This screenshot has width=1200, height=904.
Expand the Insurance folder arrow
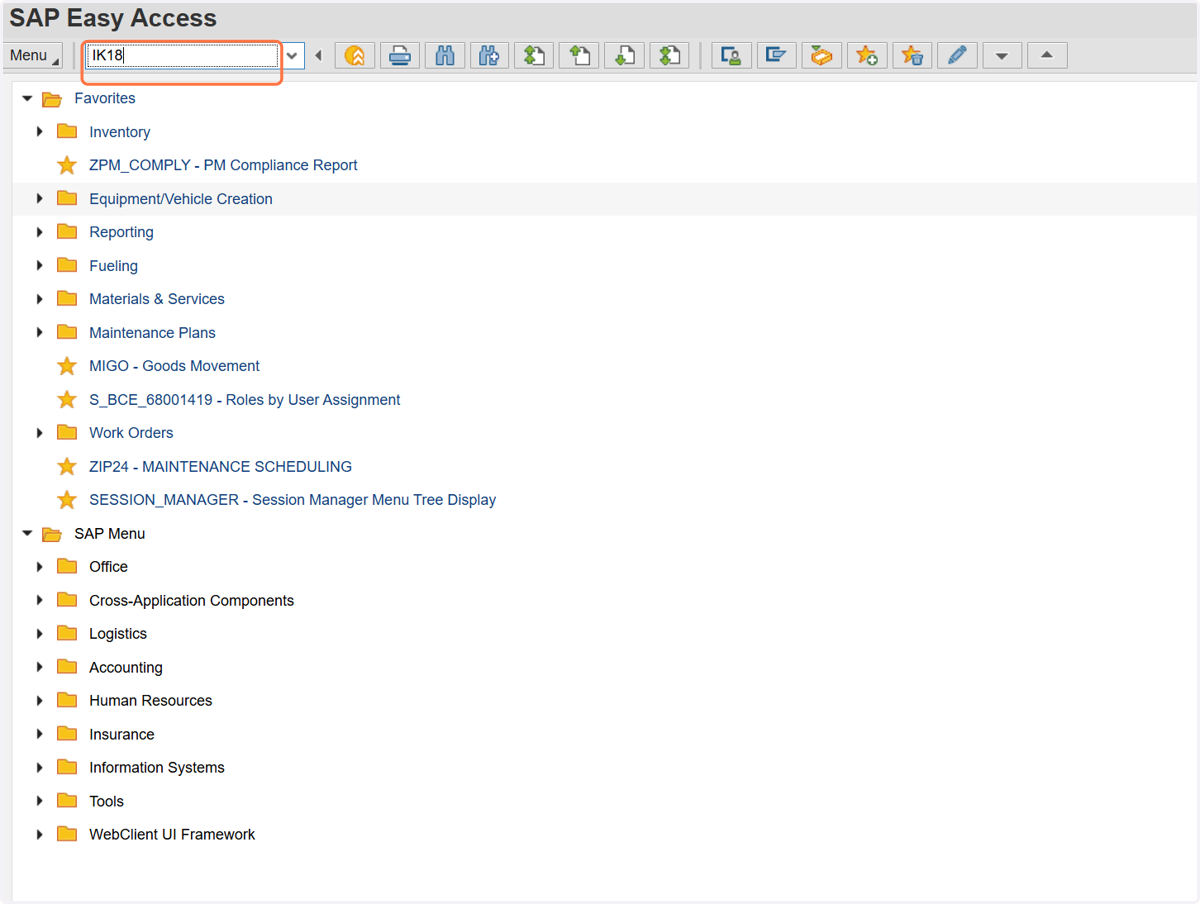tap(40, 735)
